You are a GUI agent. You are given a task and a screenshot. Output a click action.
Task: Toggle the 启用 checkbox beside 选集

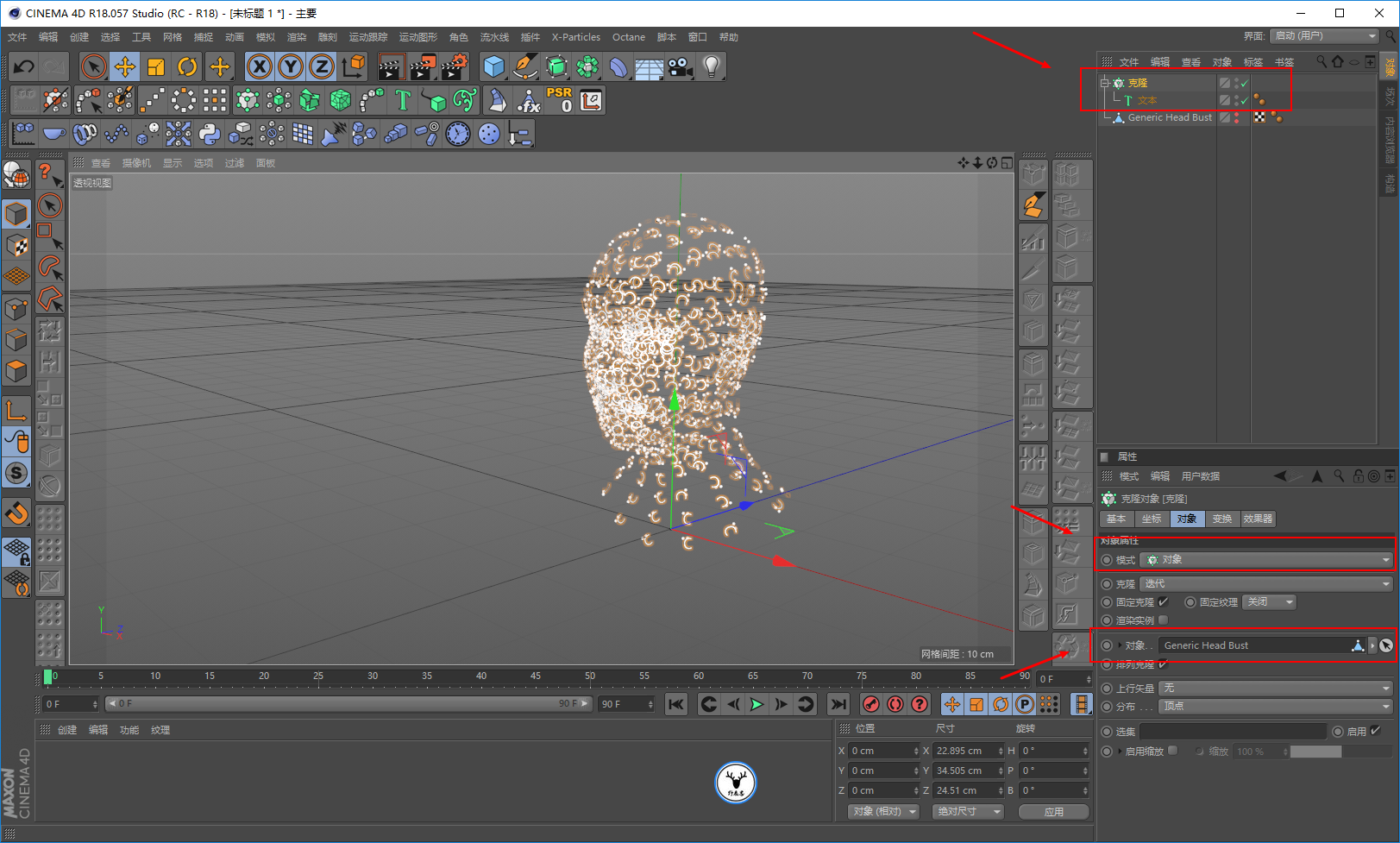[x=1375, y=731]
